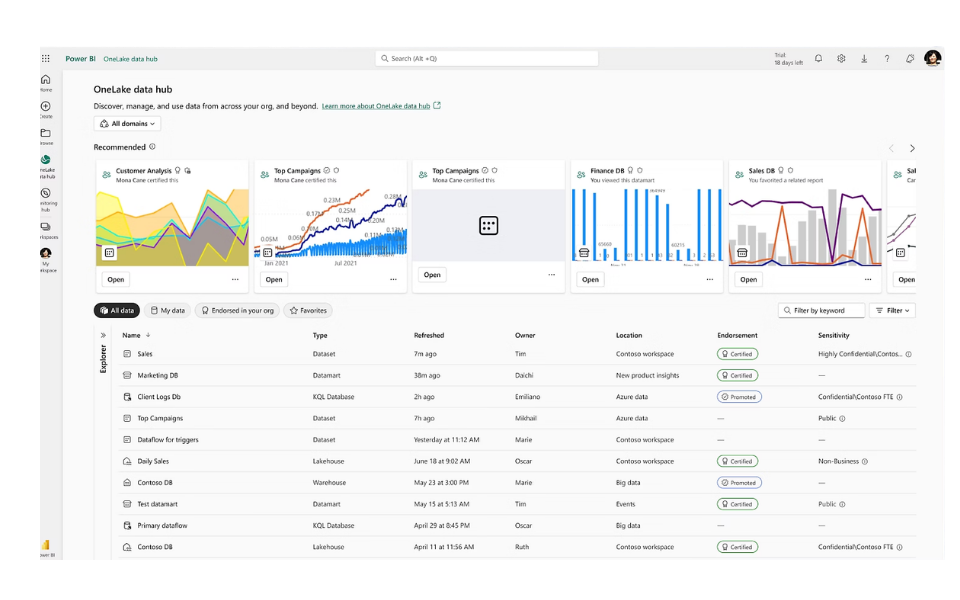960x600 pixels.
Task: Open more options on Sales DB card
Action: (868, 279)
